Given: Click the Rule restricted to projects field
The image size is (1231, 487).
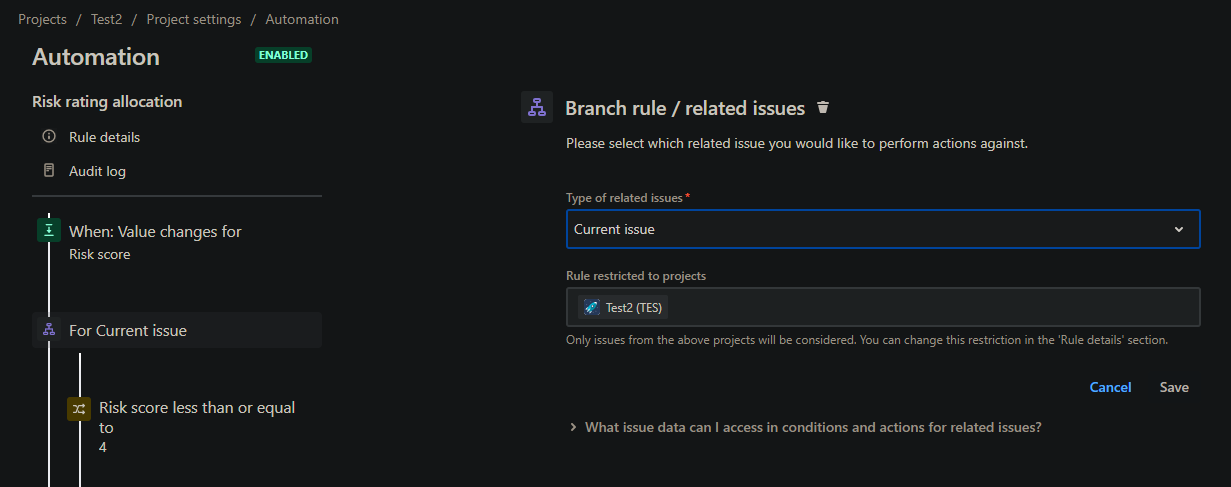Looking at the screenshot, I should tap(883, 307).
